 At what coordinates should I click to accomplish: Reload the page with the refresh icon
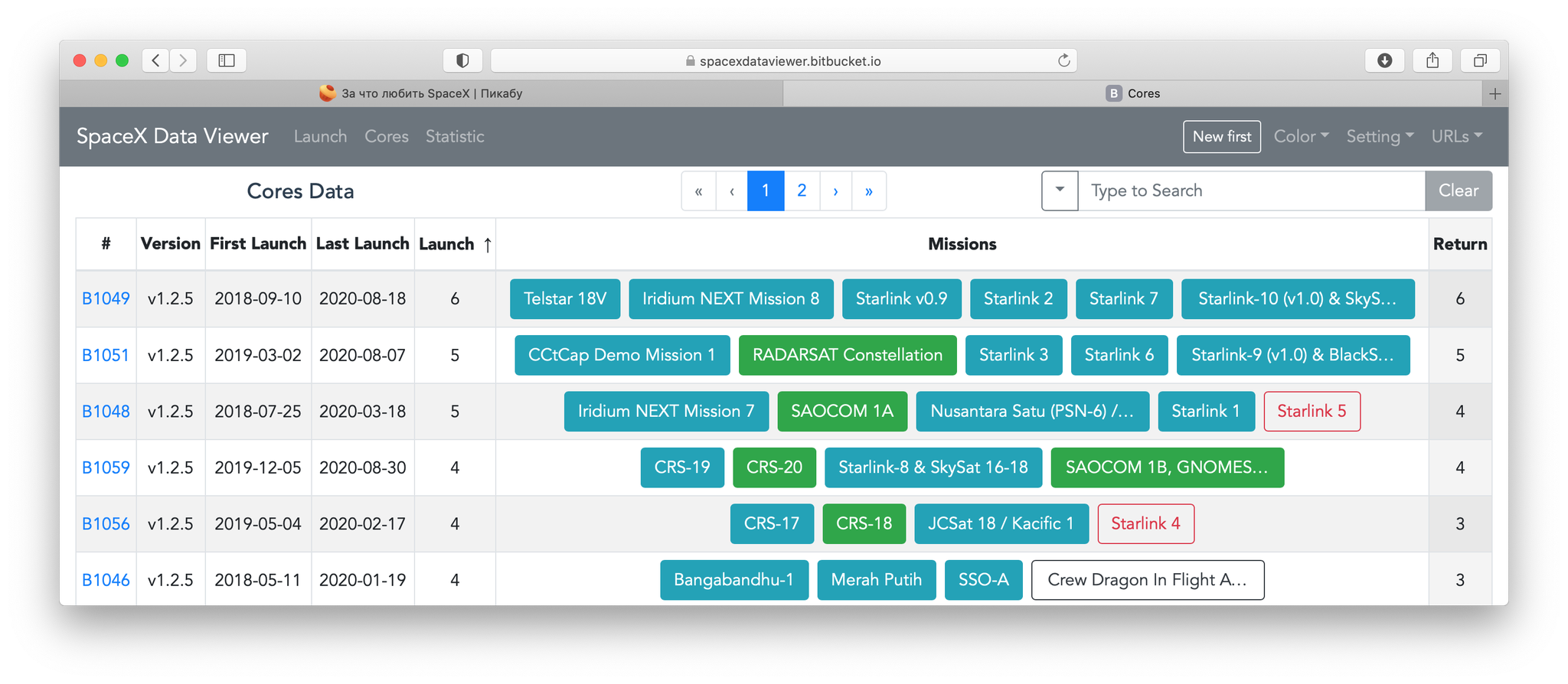[1063, 60]
